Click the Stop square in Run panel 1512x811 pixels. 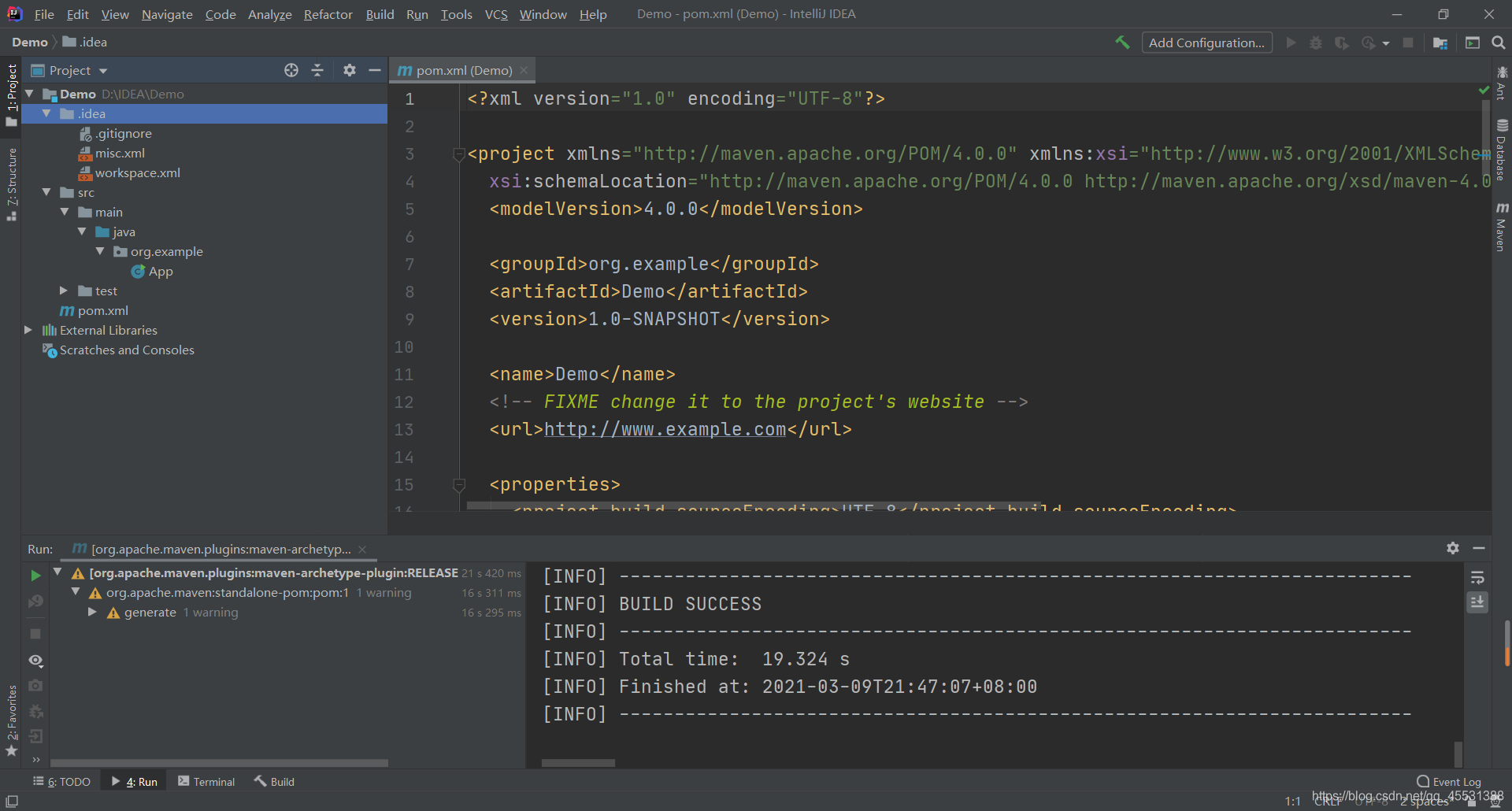coord(35,634)
